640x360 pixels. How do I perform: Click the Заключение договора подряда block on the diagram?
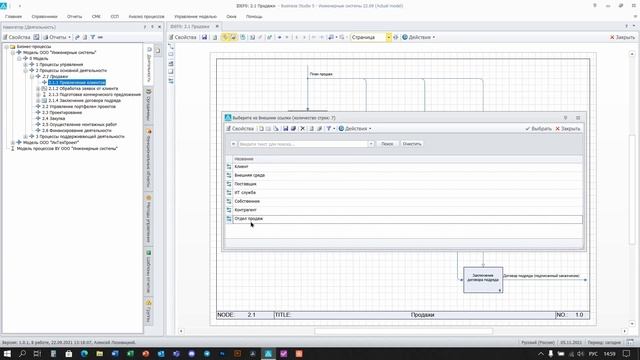tap(483, 280)
